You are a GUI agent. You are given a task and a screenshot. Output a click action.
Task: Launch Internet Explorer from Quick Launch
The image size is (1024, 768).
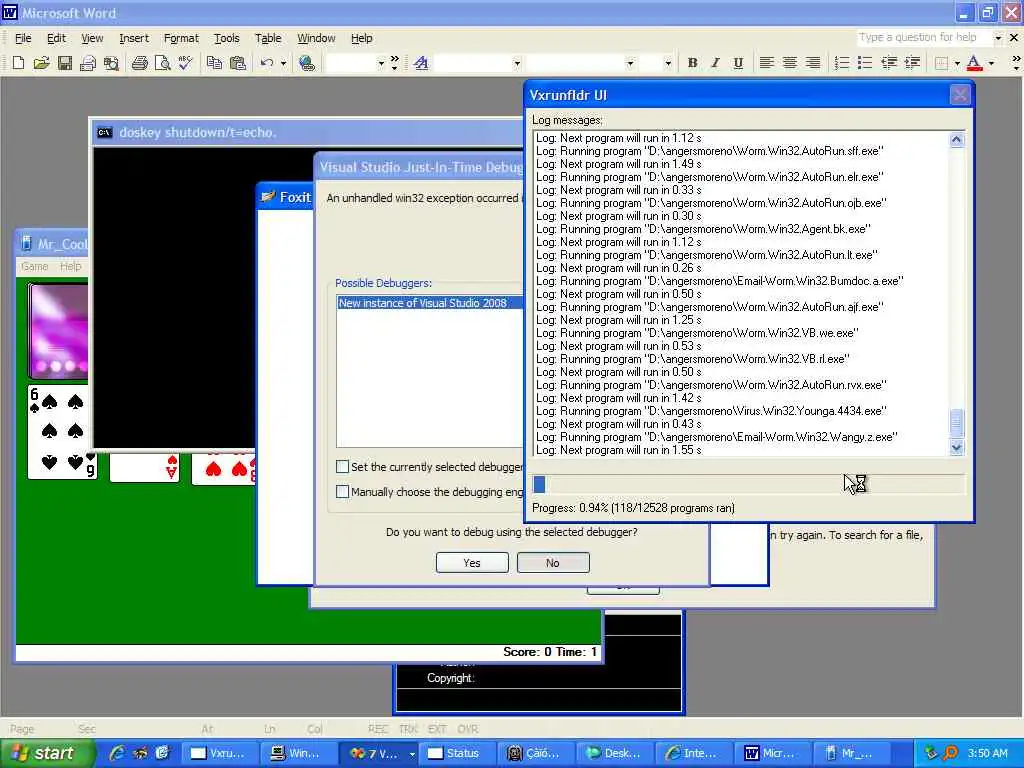118,753
